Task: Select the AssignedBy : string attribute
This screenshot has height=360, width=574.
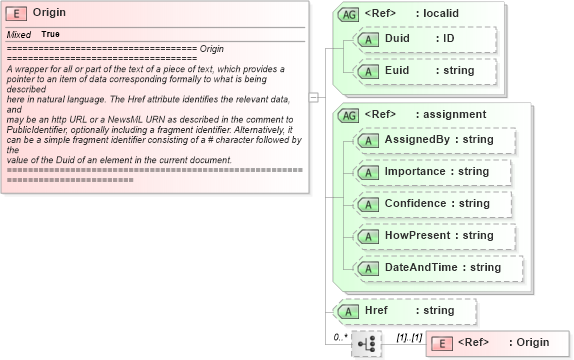Action: pyautogui.click(x=435, y=141)
